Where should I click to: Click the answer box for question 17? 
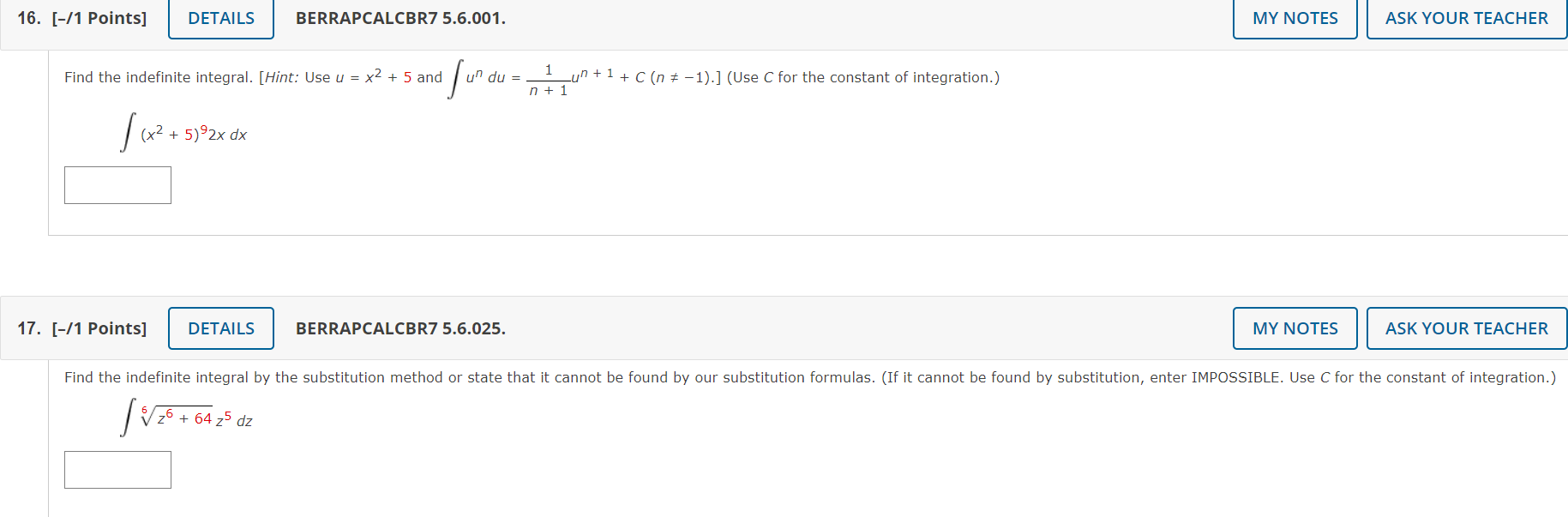[117, 469]
